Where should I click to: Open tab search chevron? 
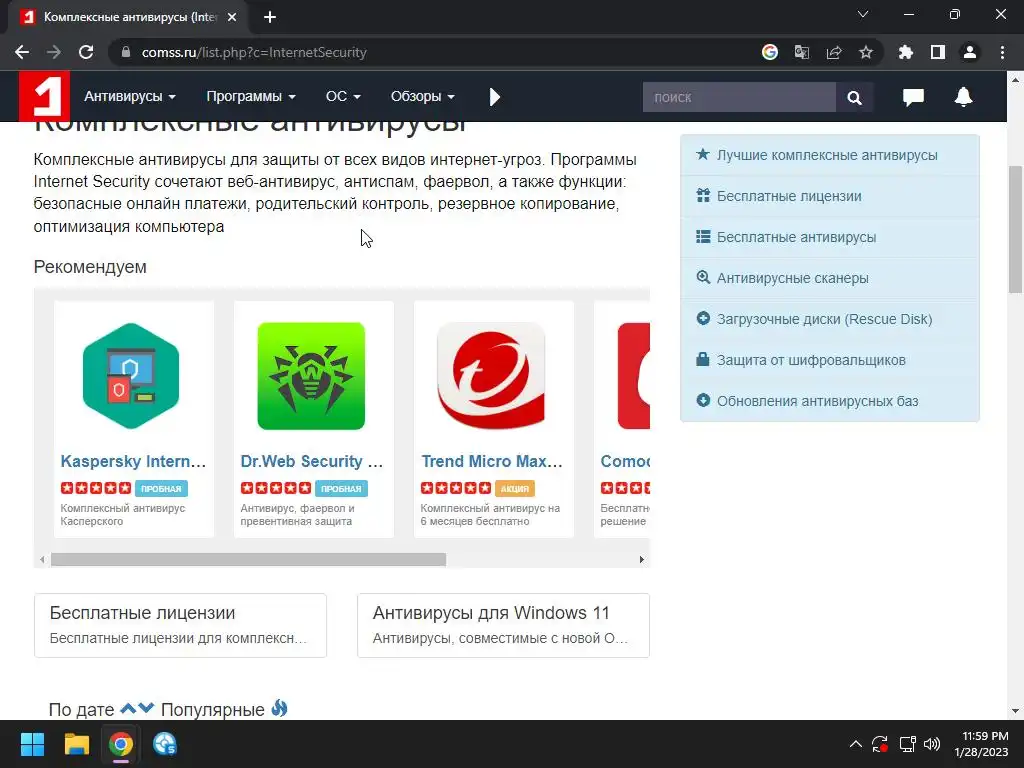[x=863, y=14]
